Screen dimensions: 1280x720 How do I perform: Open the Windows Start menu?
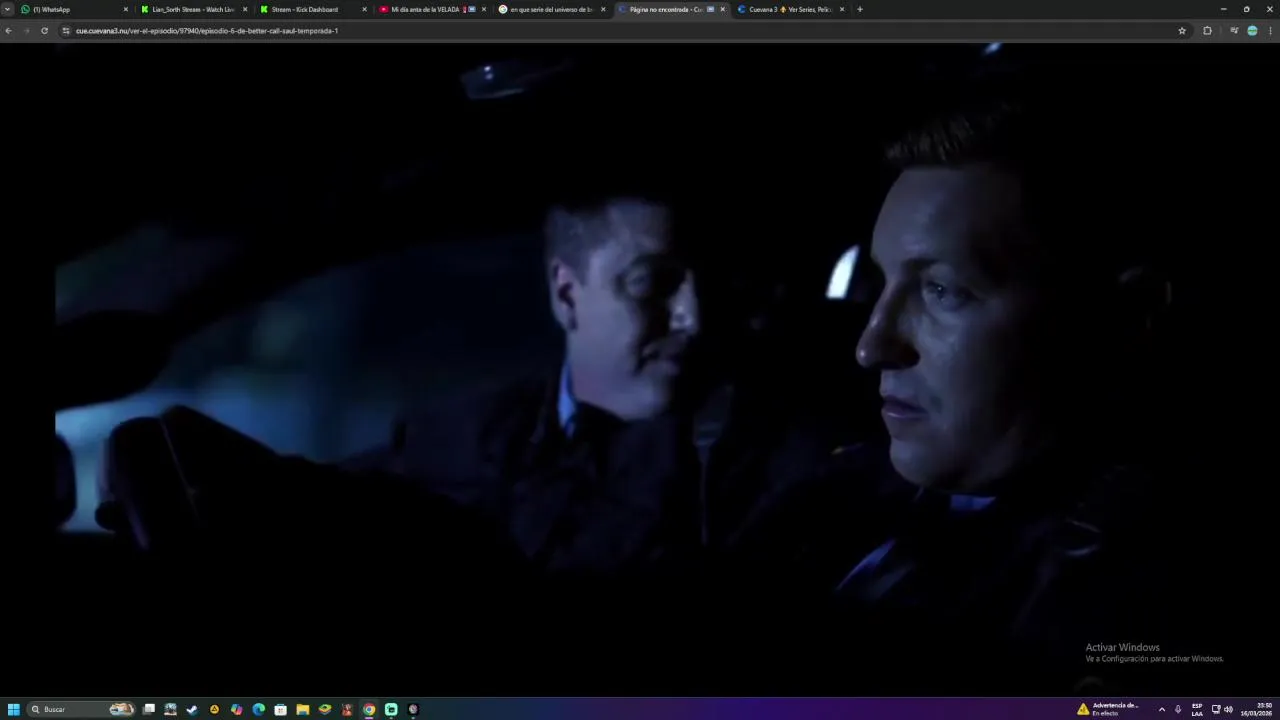click(x=14, y=709)
